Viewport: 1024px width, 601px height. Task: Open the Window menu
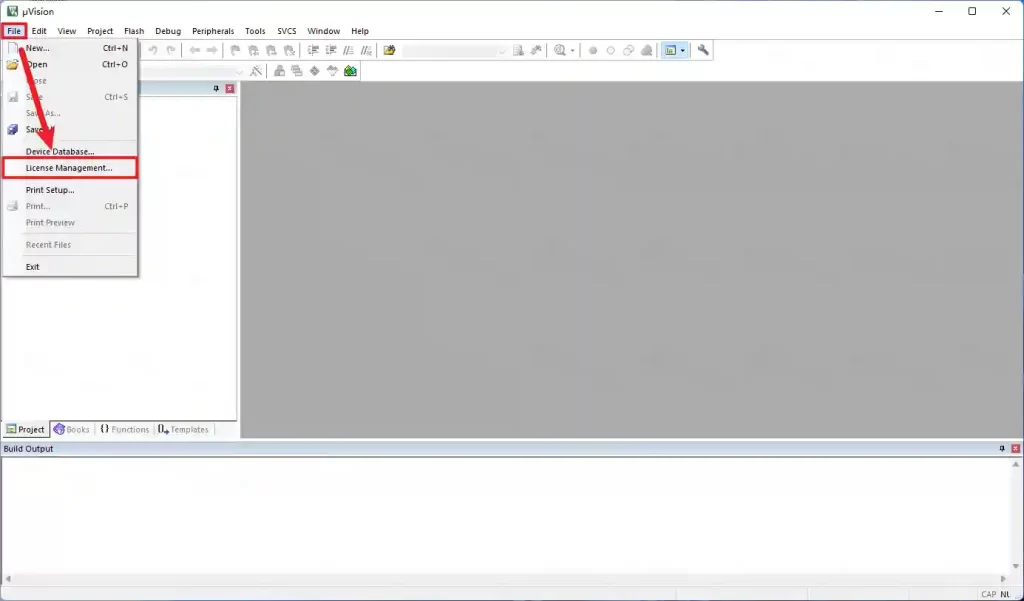[x=323, y=31]
